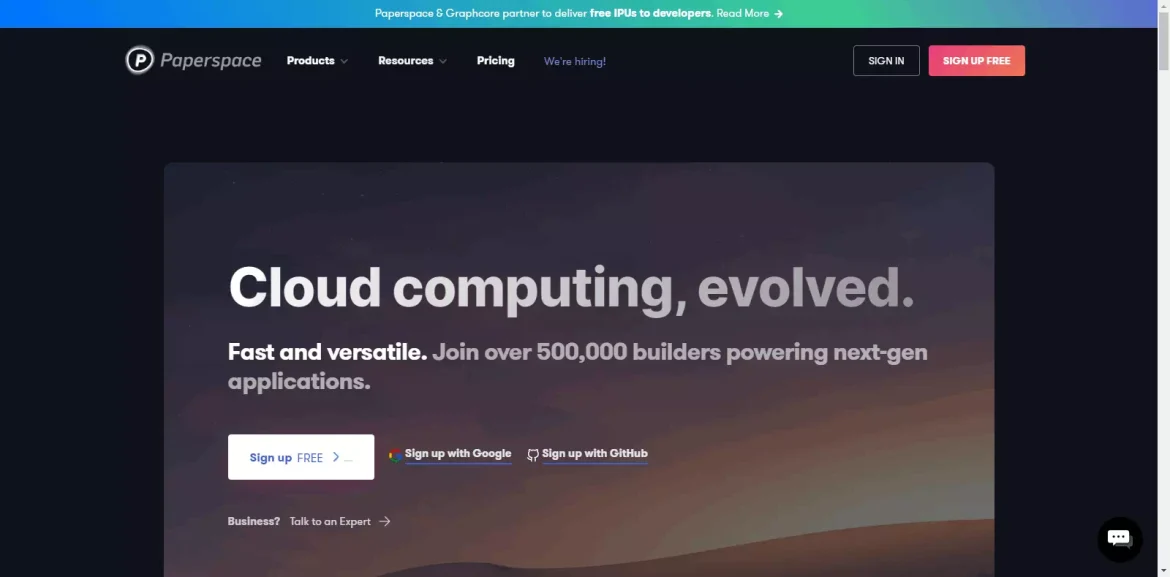This screenshot has width=1170, height=577.
Task: Click the Google logo icon
Action: [395, 455]
